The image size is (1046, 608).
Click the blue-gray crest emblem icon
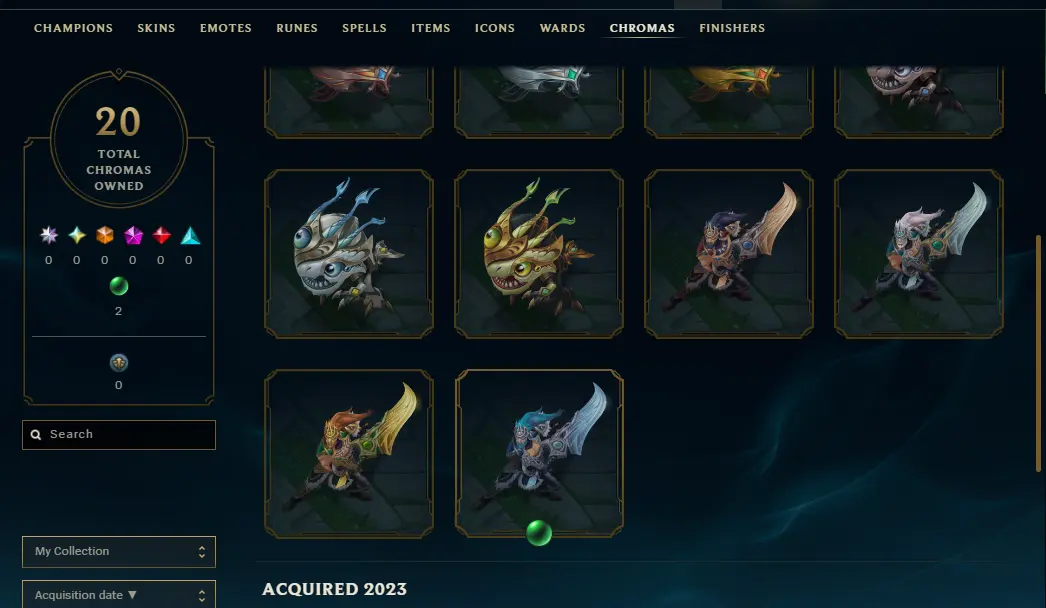(x=119, y=362)
